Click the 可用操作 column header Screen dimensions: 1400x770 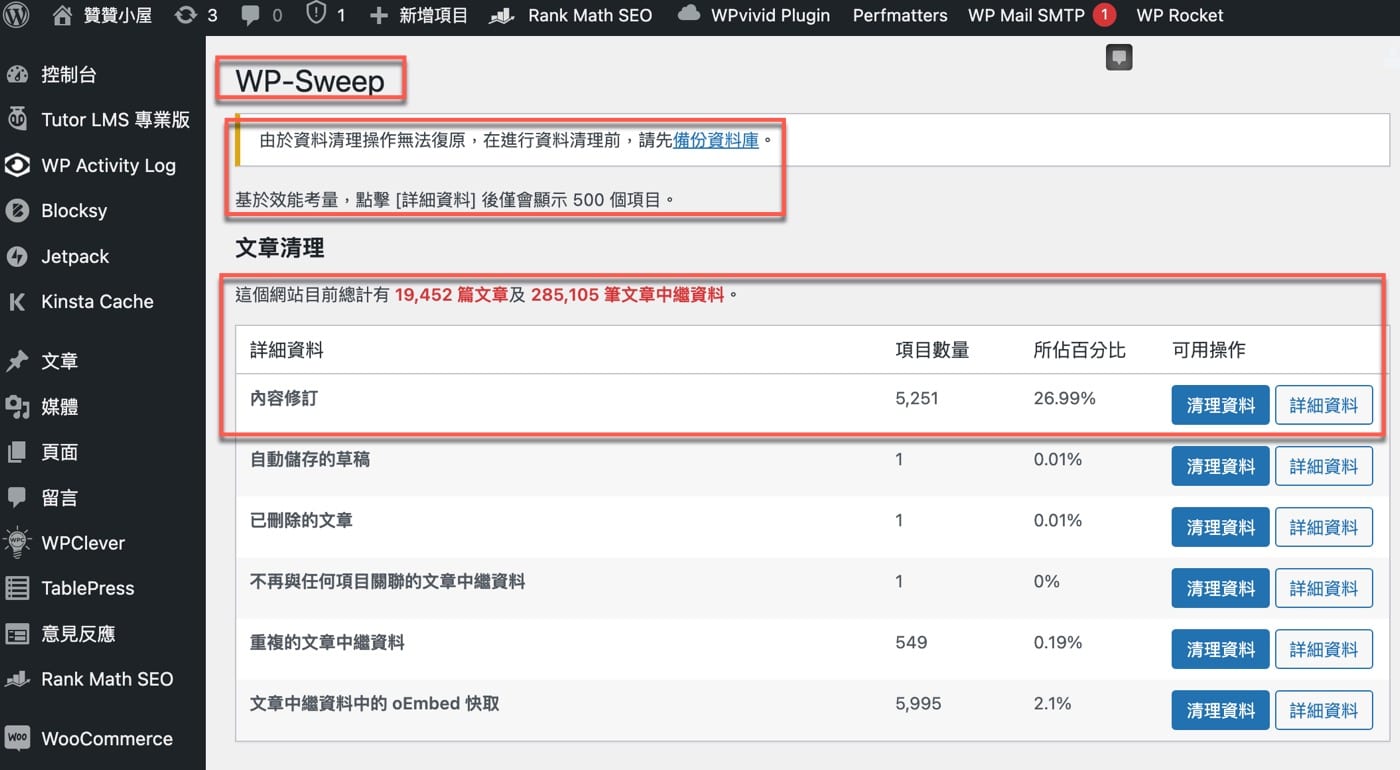[1208, 350]
